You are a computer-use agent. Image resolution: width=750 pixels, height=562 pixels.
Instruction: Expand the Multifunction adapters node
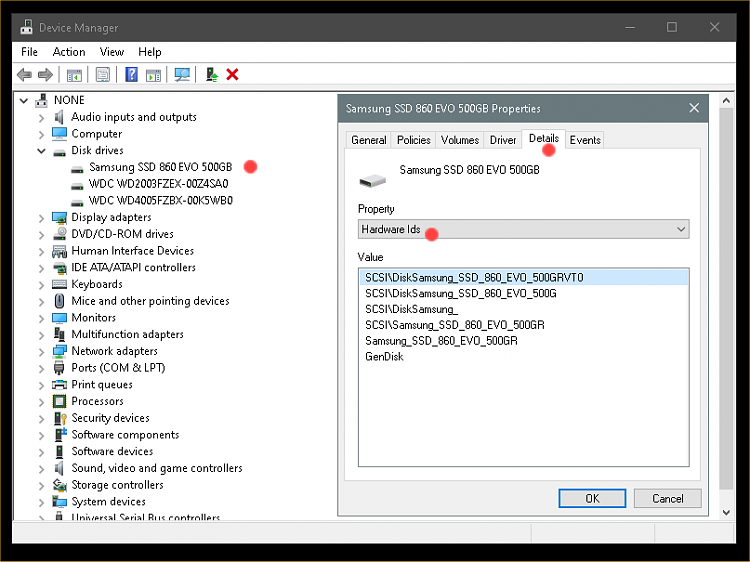(42, 335)
